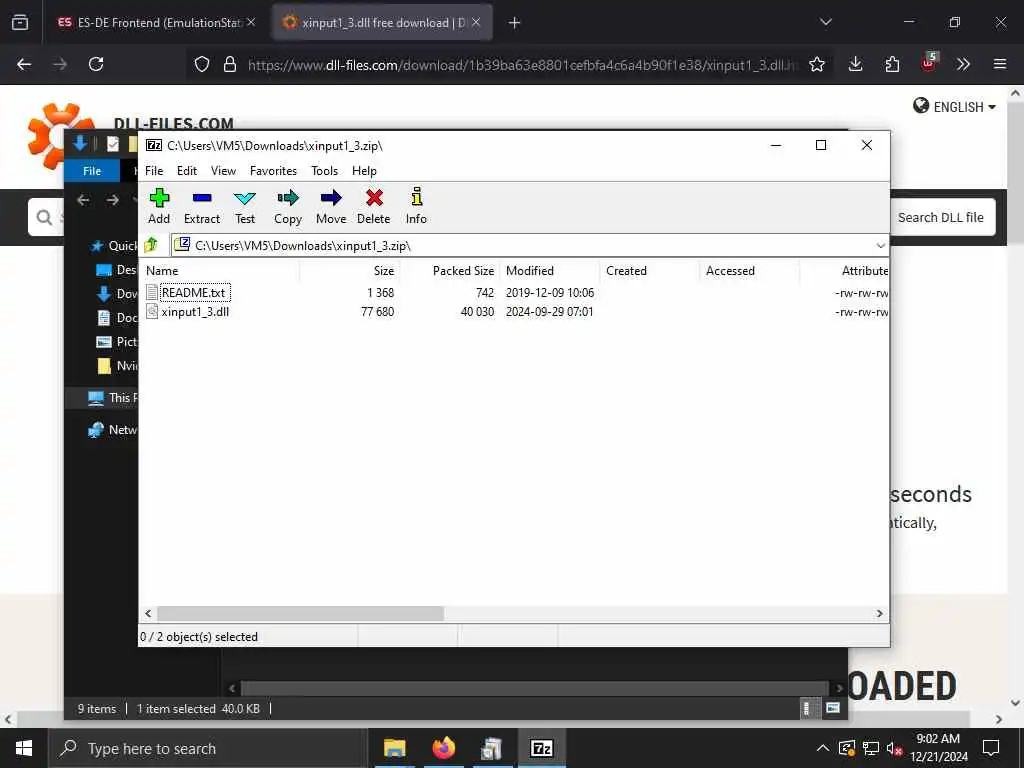Click the Firefox taskbar icon
The width and height of the screenshot is (1024, 768).
coord(443,748)
